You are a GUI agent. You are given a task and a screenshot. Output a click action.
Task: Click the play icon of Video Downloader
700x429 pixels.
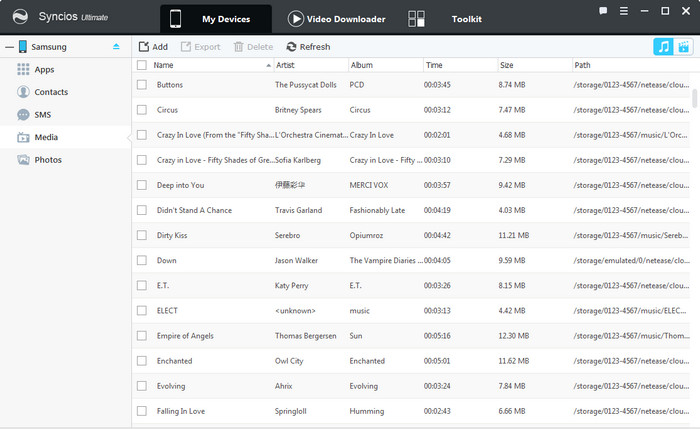tap(296, 19)
